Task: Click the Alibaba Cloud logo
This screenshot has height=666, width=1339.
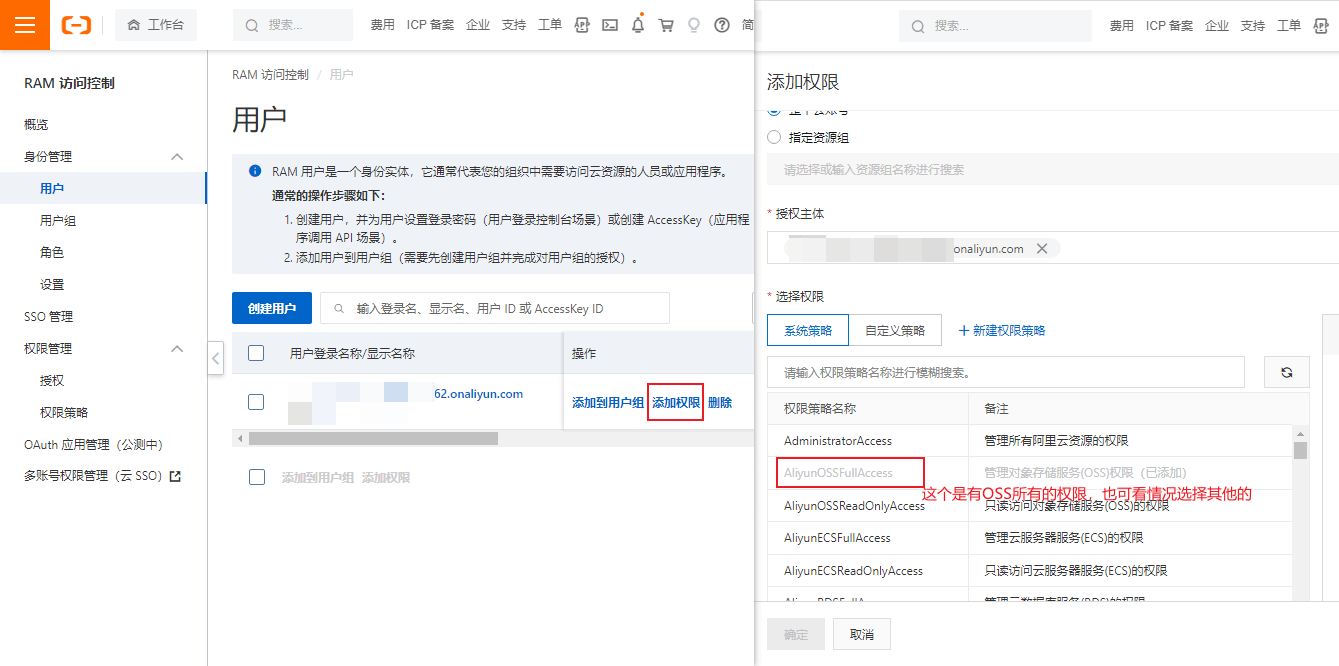Action: pos(77,25)
